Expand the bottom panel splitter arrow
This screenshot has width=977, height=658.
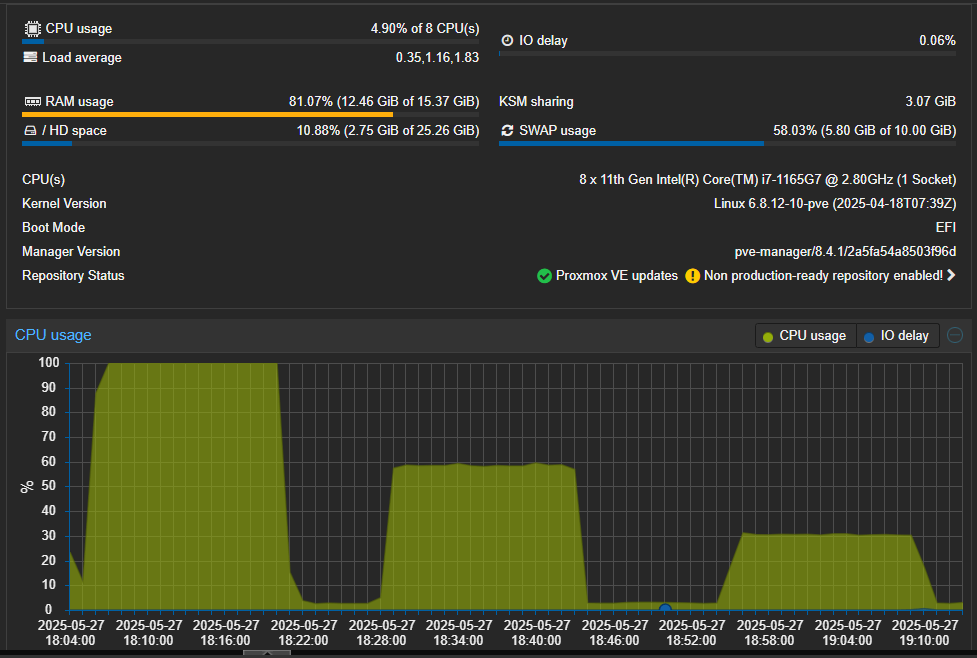coord(267,653)
